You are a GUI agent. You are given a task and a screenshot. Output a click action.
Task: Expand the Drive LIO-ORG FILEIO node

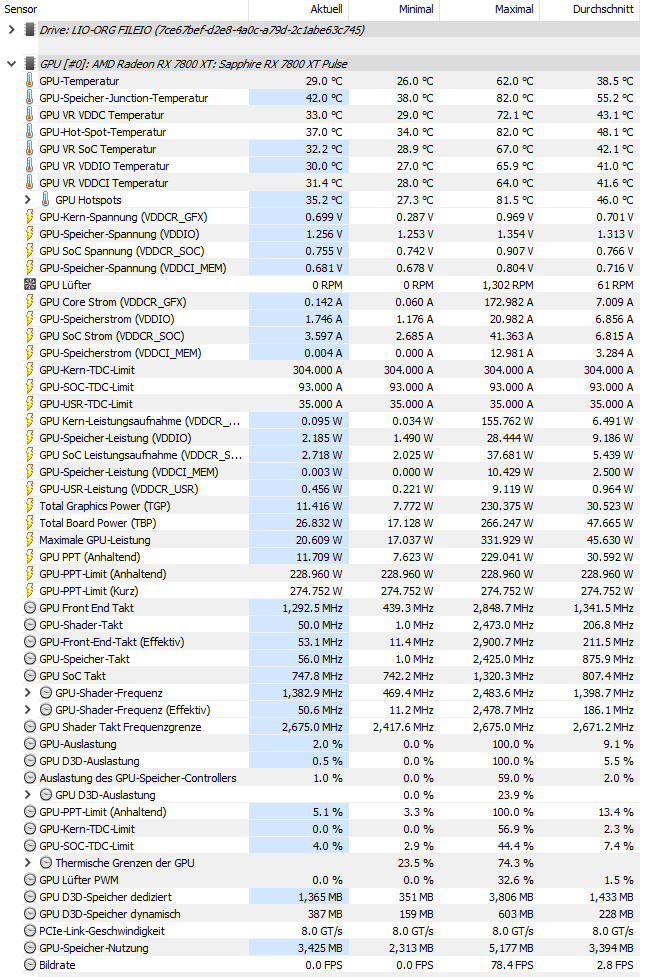click(11, 29)
